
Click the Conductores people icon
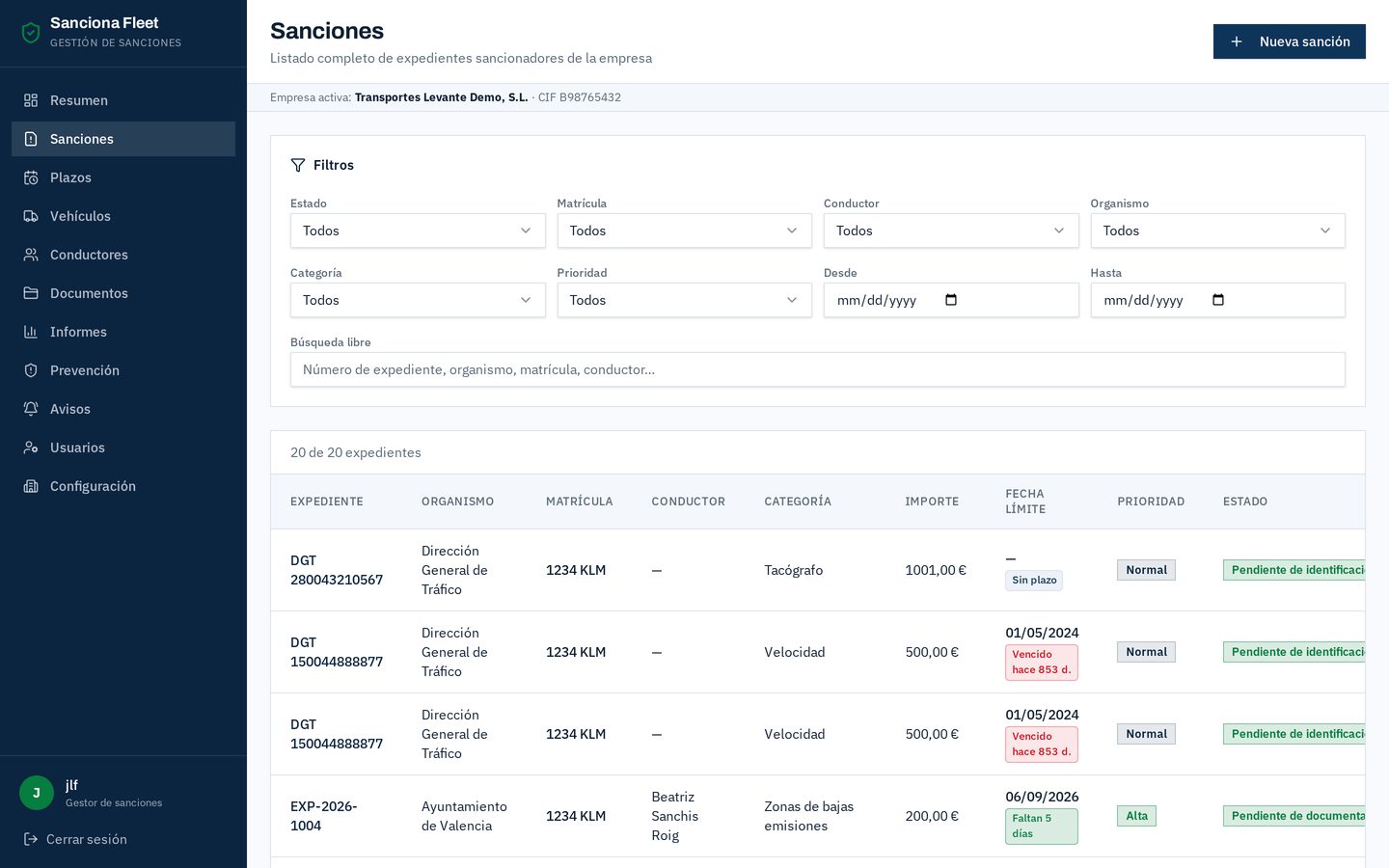[31, 255]
